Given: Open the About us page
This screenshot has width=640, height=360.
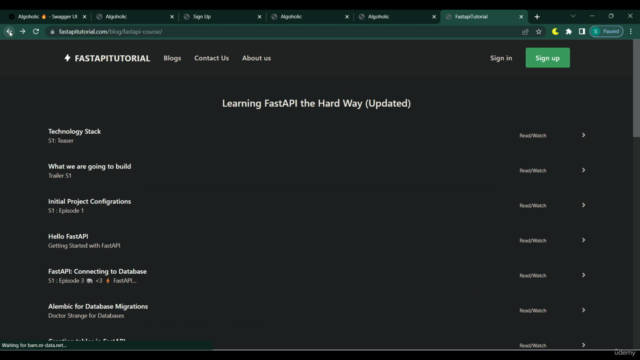Looking at the screenshot, I should [256, 58].
